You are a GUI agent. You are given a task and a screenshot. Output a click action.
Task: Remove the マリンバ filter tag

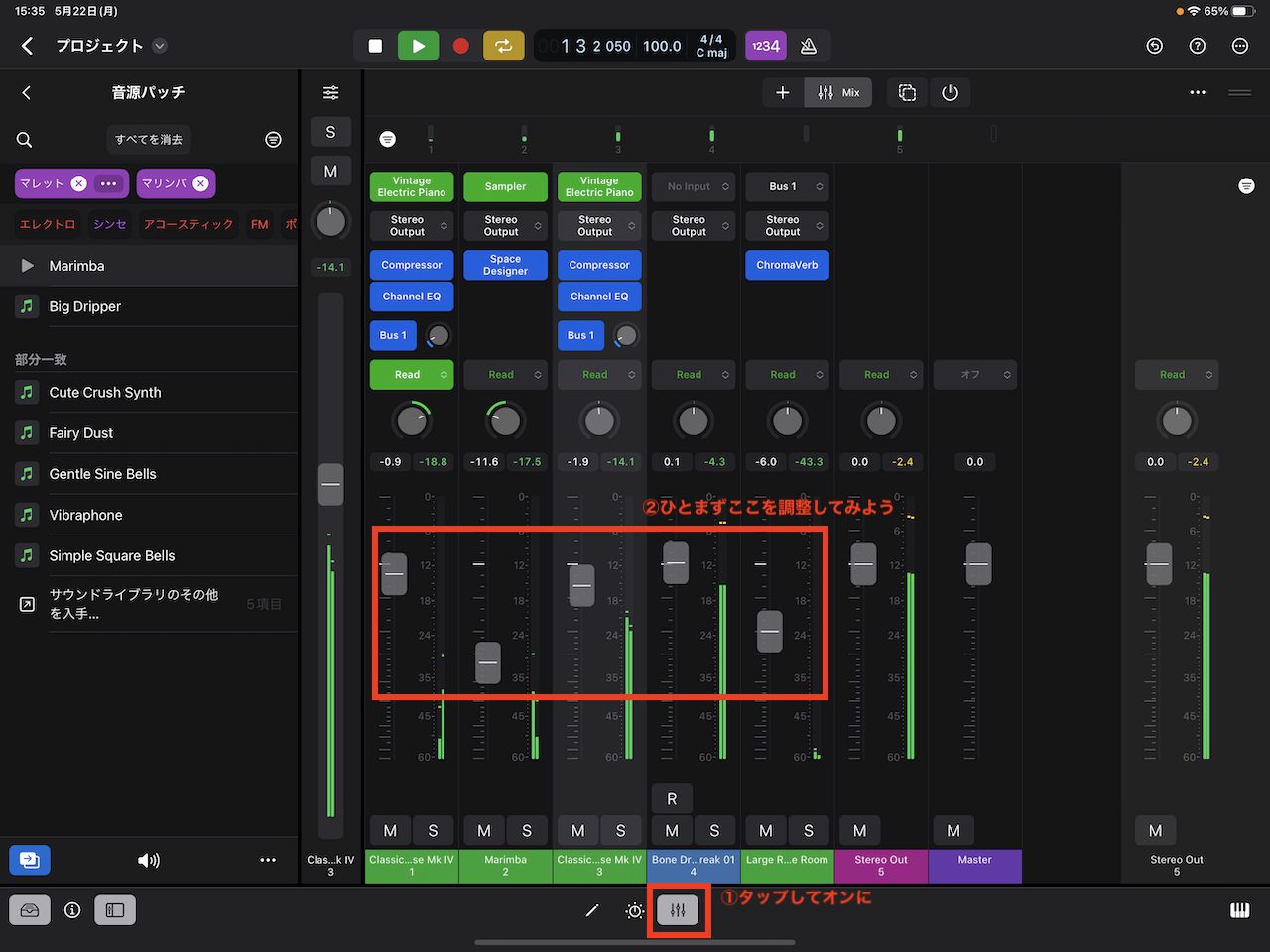[x=200, y=183]
